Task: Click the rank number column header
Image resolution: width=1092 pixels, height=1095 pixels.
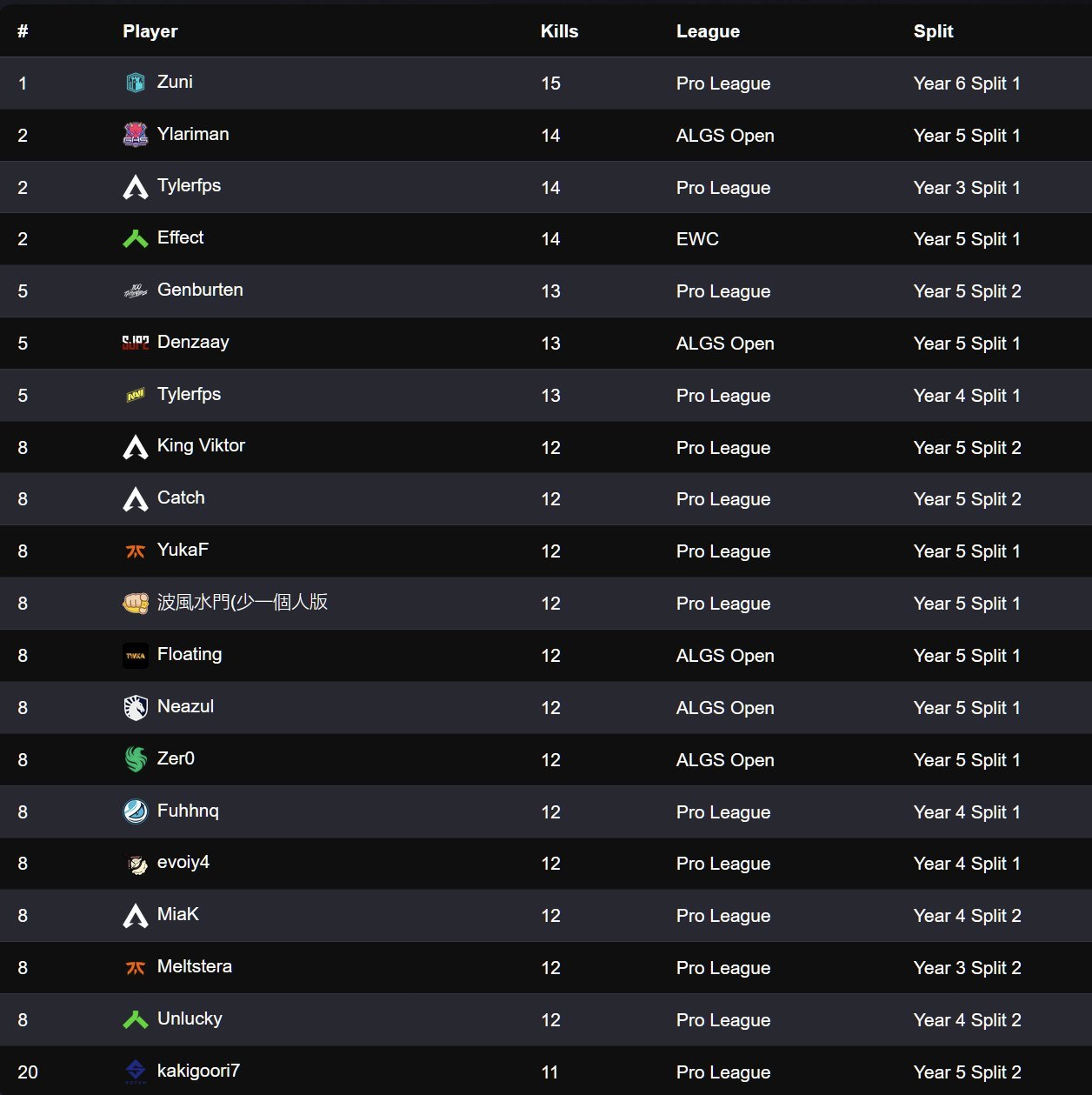Action: click(23, 31)
